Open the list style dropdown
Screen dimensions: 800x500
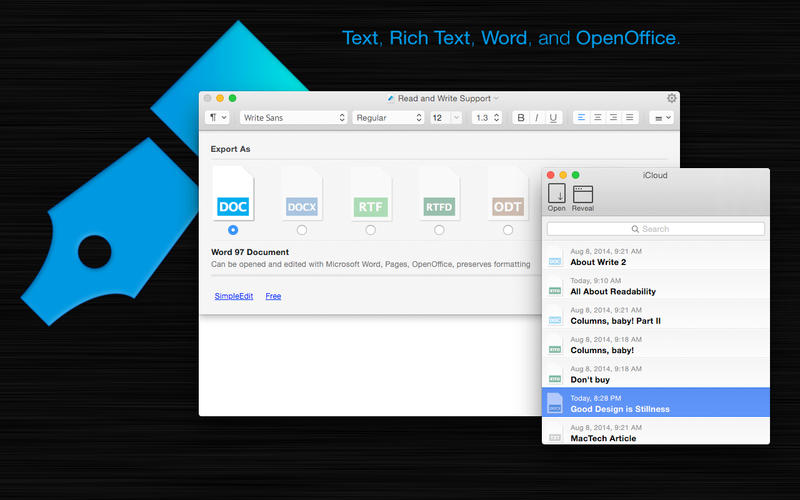pos(661,117)
